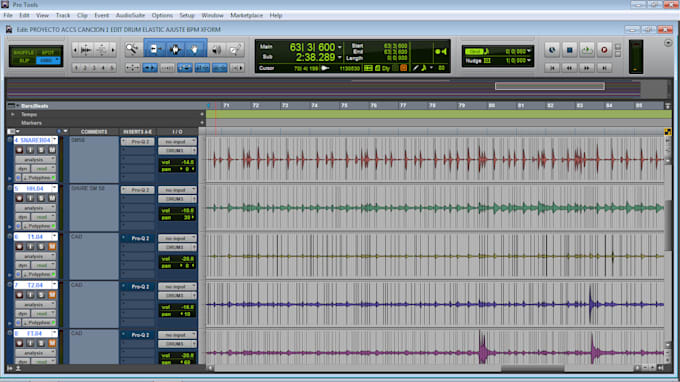Mute the SNARE track
The height and width of the screenshot is (382, 680).
point(52,150)
